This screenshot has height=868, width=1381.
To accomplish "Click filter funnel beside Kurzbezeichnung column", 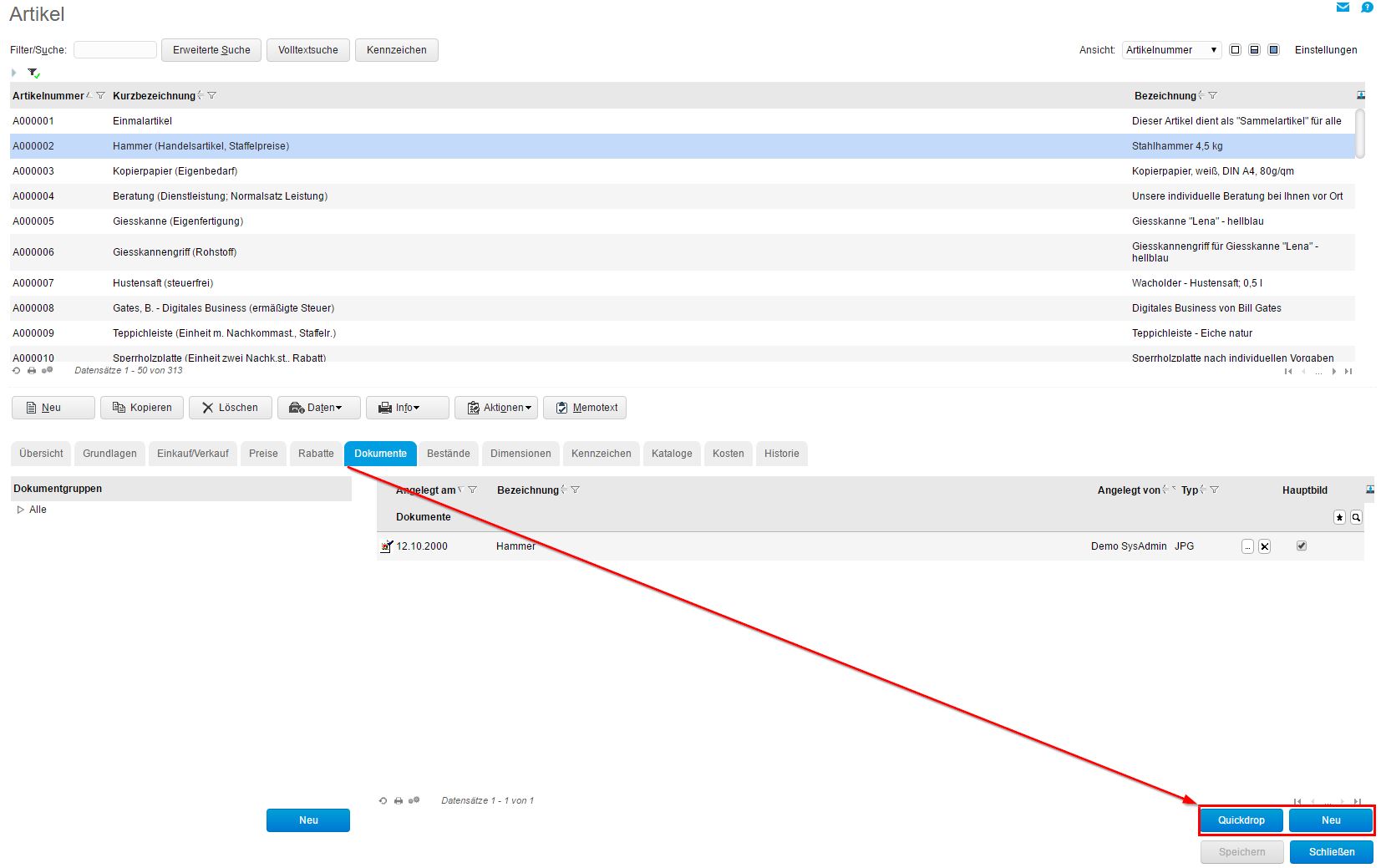I will click(212, 95).
